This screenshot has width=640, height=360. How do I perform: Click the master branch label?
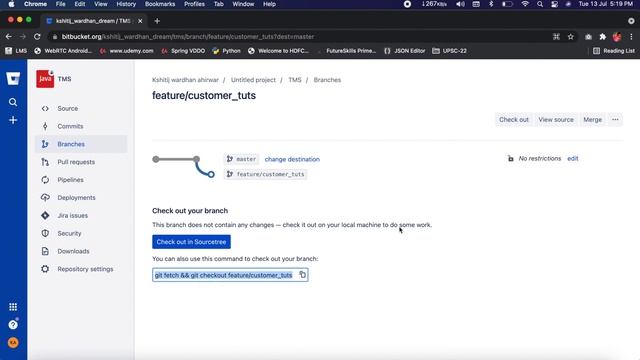click(242, 159)
